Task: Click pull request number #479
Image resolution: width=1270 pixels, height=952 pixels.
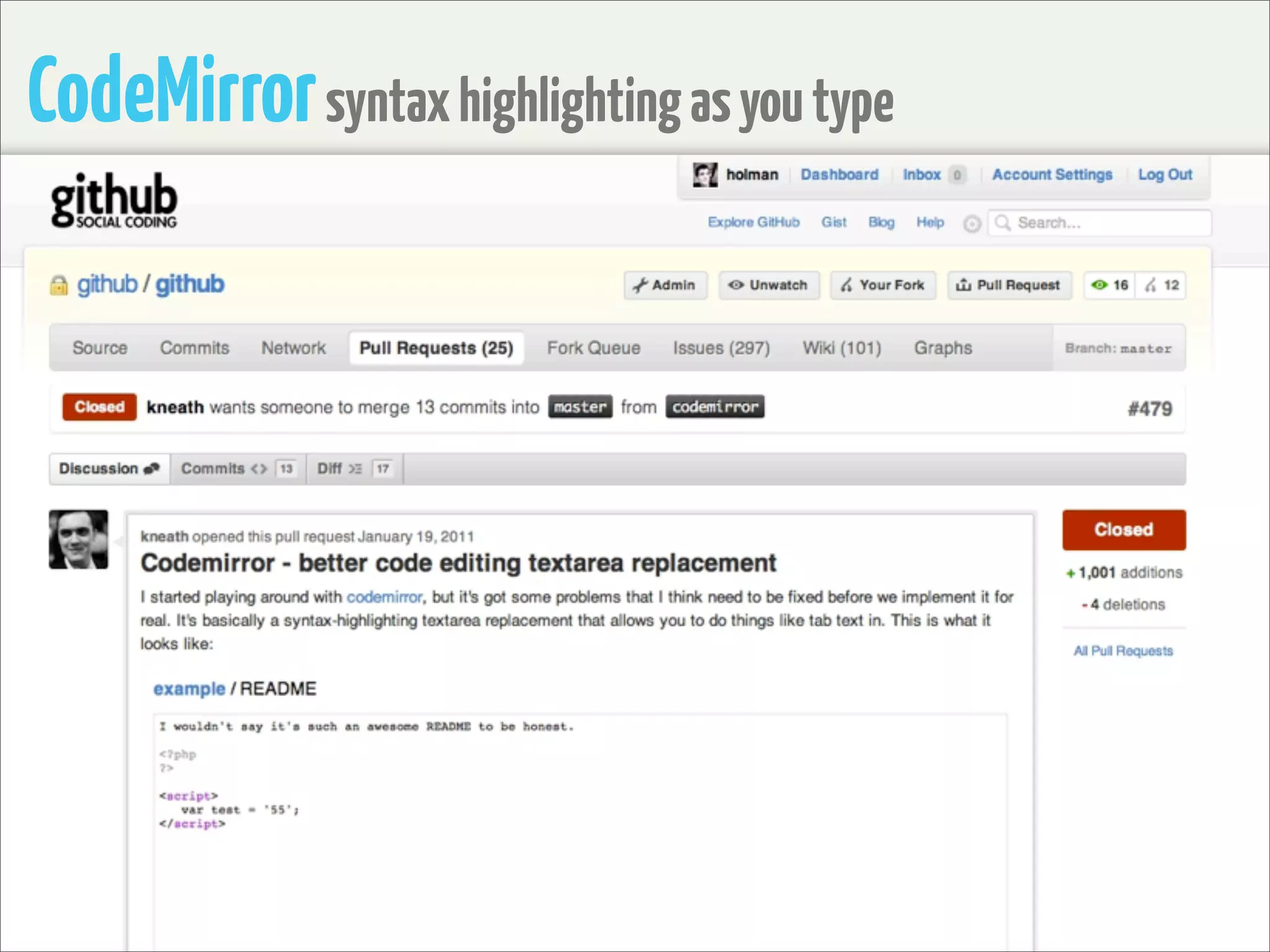Action: point(1150,409)
